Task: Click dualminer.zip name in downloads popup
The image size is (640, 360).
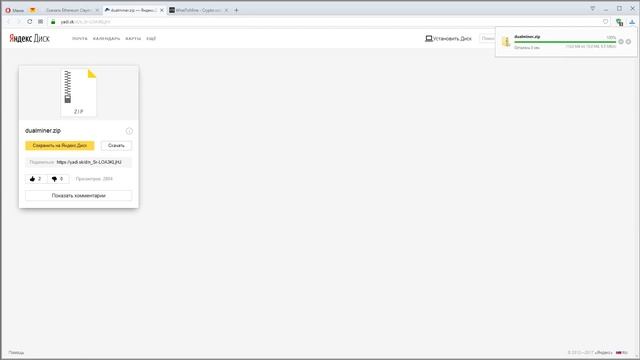Action: [527, 36]
